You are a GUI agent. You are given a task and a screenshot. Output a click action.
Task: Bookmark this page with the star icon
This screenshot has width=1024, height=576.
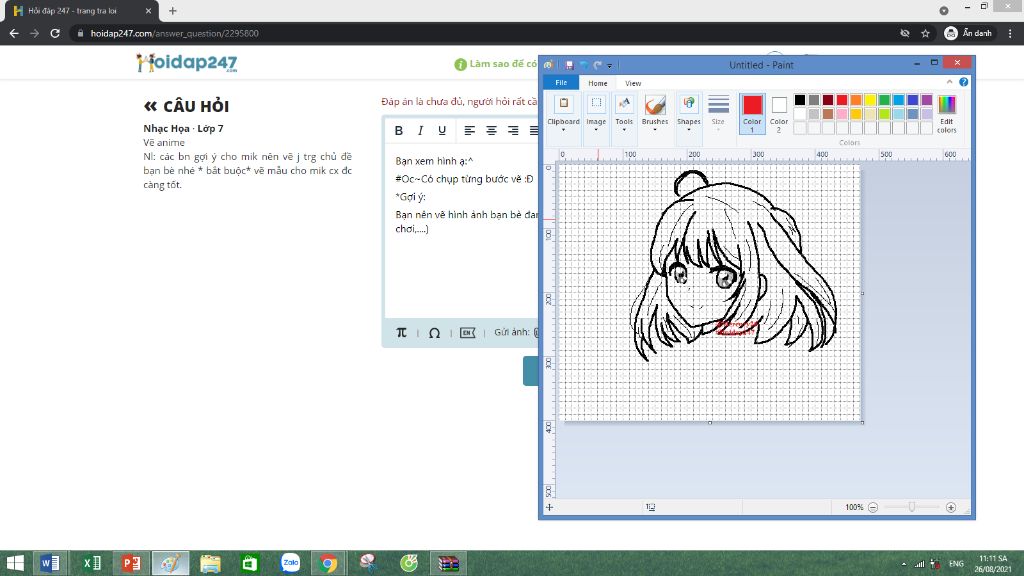tap(925, 33)
